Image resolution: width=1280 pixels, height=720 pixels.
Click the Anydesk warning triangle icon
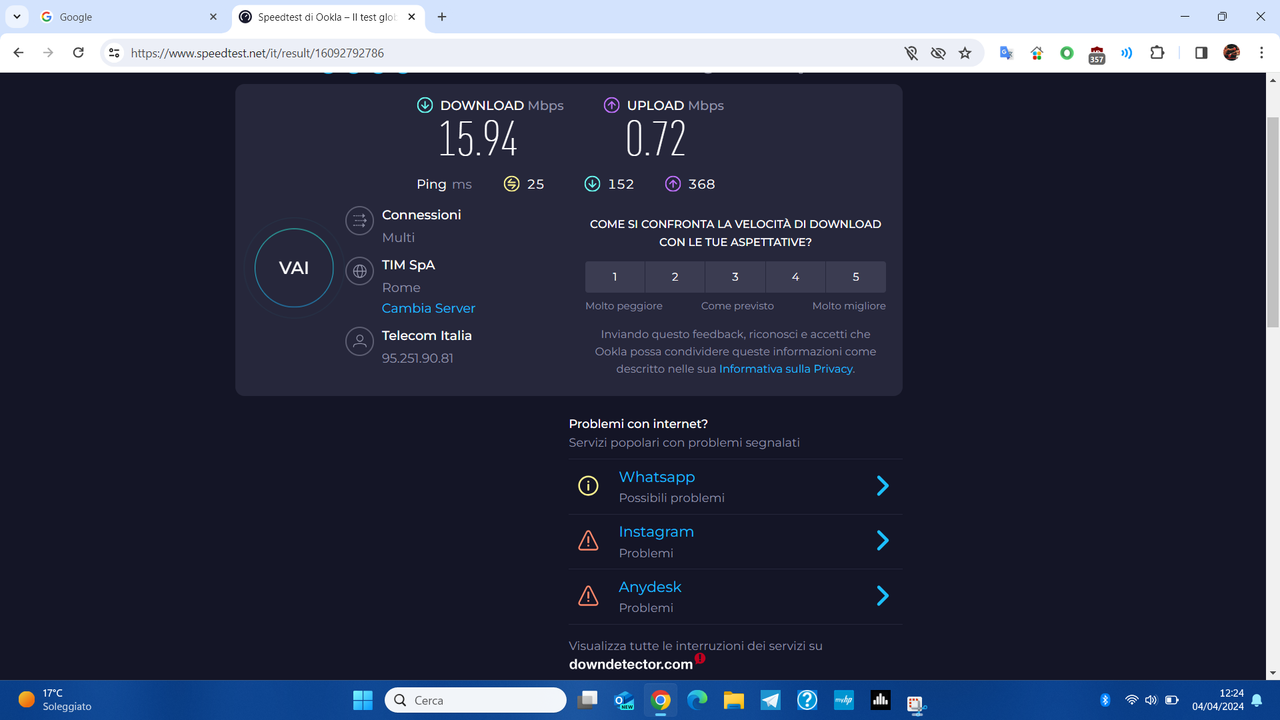(x=588, y=596)
